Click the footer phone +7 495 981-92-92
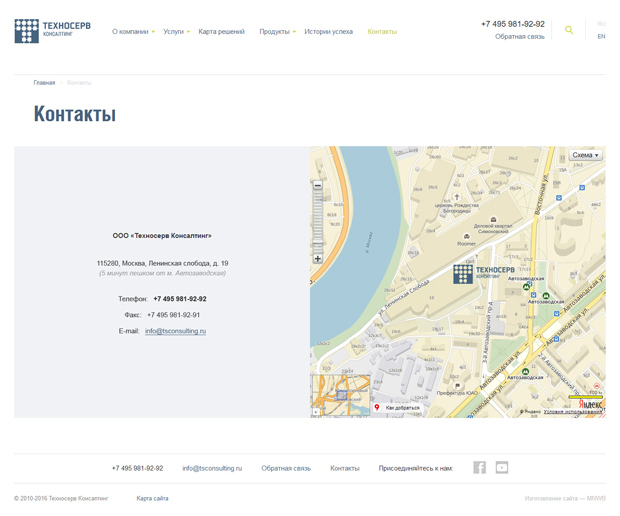This screenshot has width=620, height=516. tap(138, 468)
